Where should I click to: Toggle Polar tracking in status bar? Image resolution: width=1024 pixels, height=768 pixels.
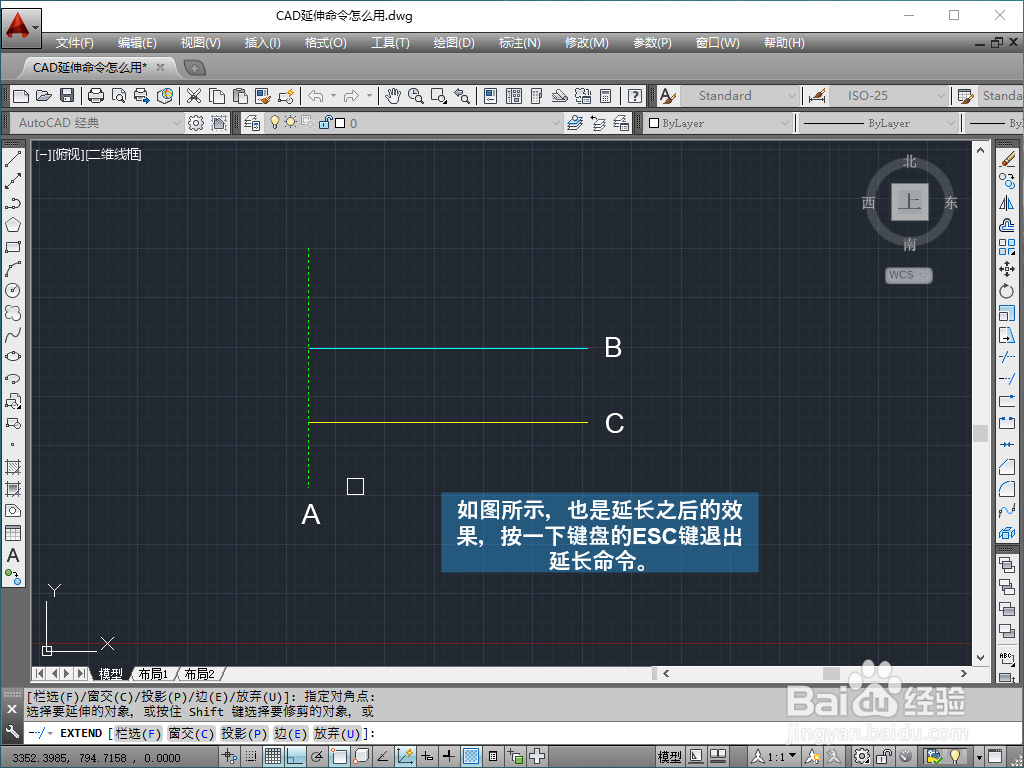click(317, 756)
